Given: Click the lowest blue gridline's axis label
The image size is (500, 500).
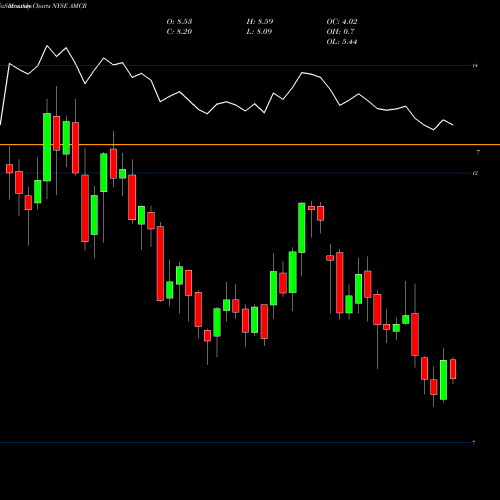Looking at the screenshot, I should (x=474, y=443).
